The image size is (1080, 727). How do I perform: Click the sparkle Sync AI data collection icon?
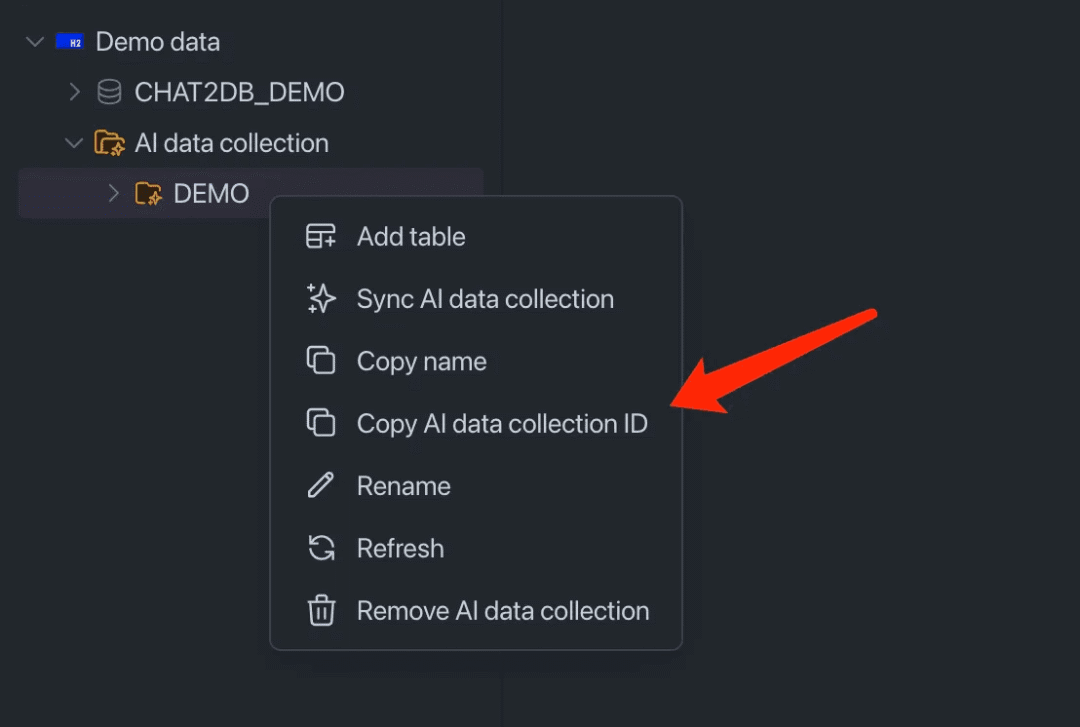click(x=321, y=299)
